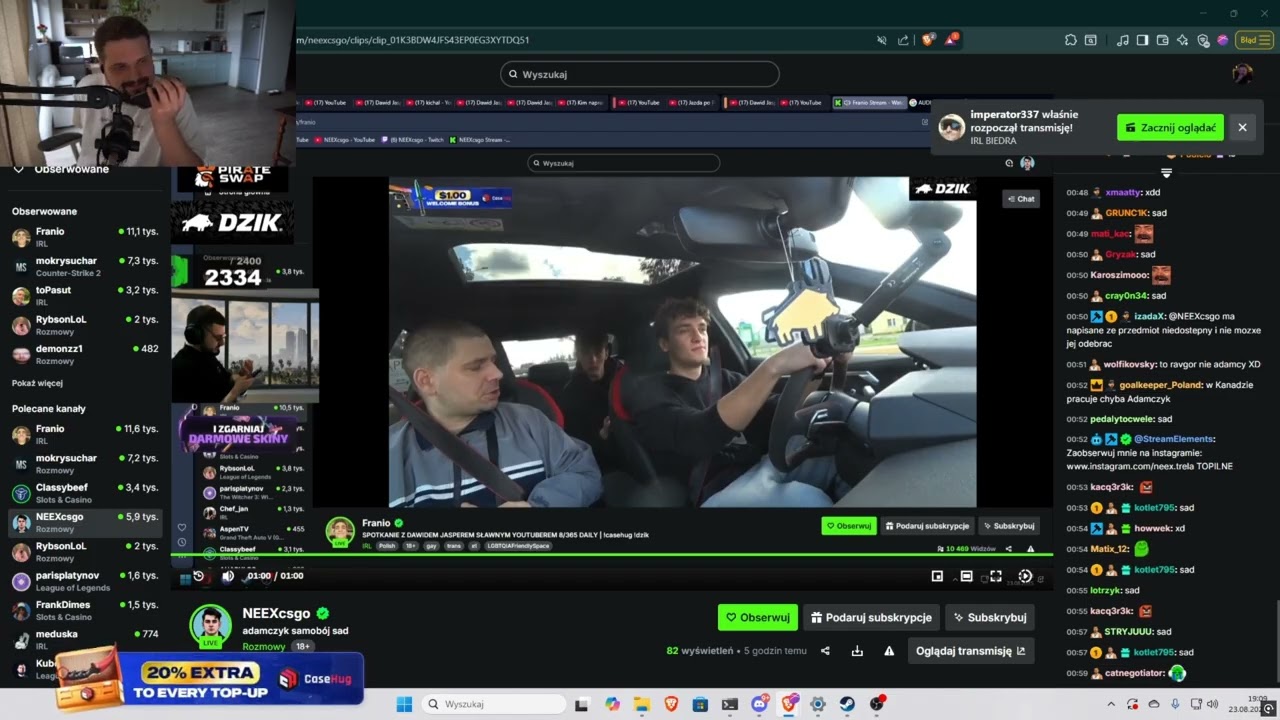Download the clip via download icon
This screenshot has width=1280, height=720.
(x=857, y=651)
